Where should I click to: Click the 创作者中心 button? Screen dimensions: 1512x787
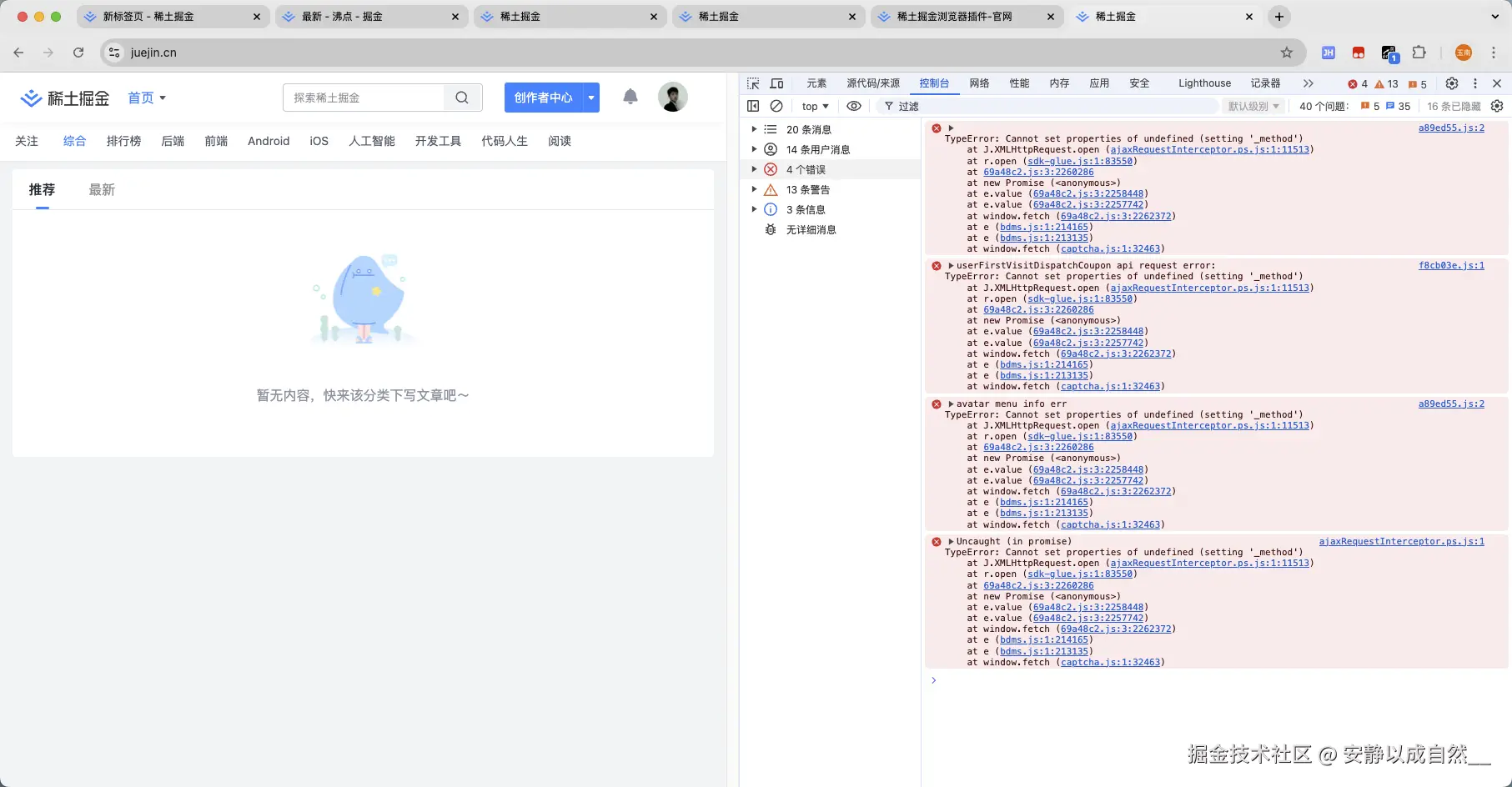pos(541,98)
